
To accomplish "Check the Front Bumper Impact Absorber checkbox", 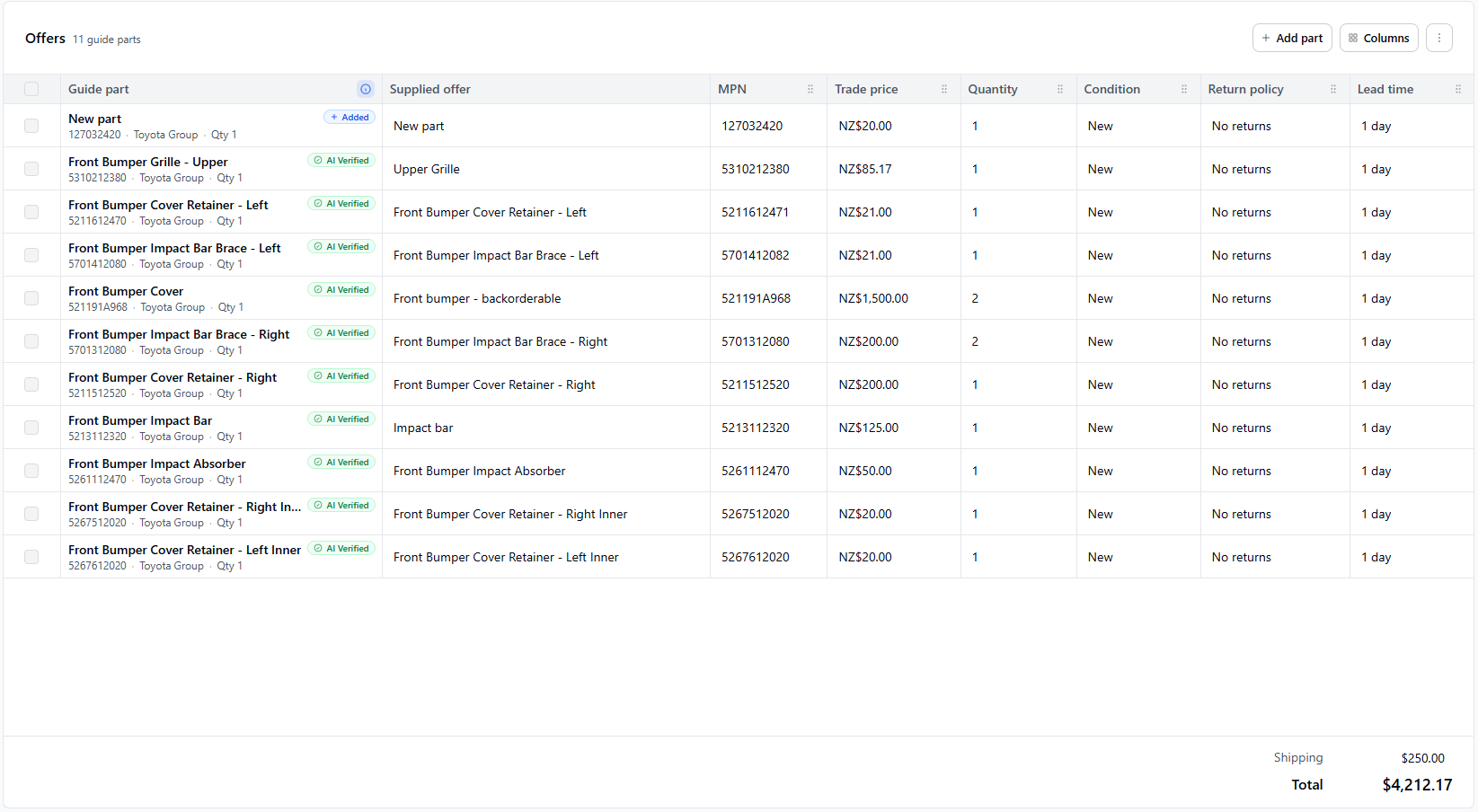I will pyautogui.click(x=31, y=470).
